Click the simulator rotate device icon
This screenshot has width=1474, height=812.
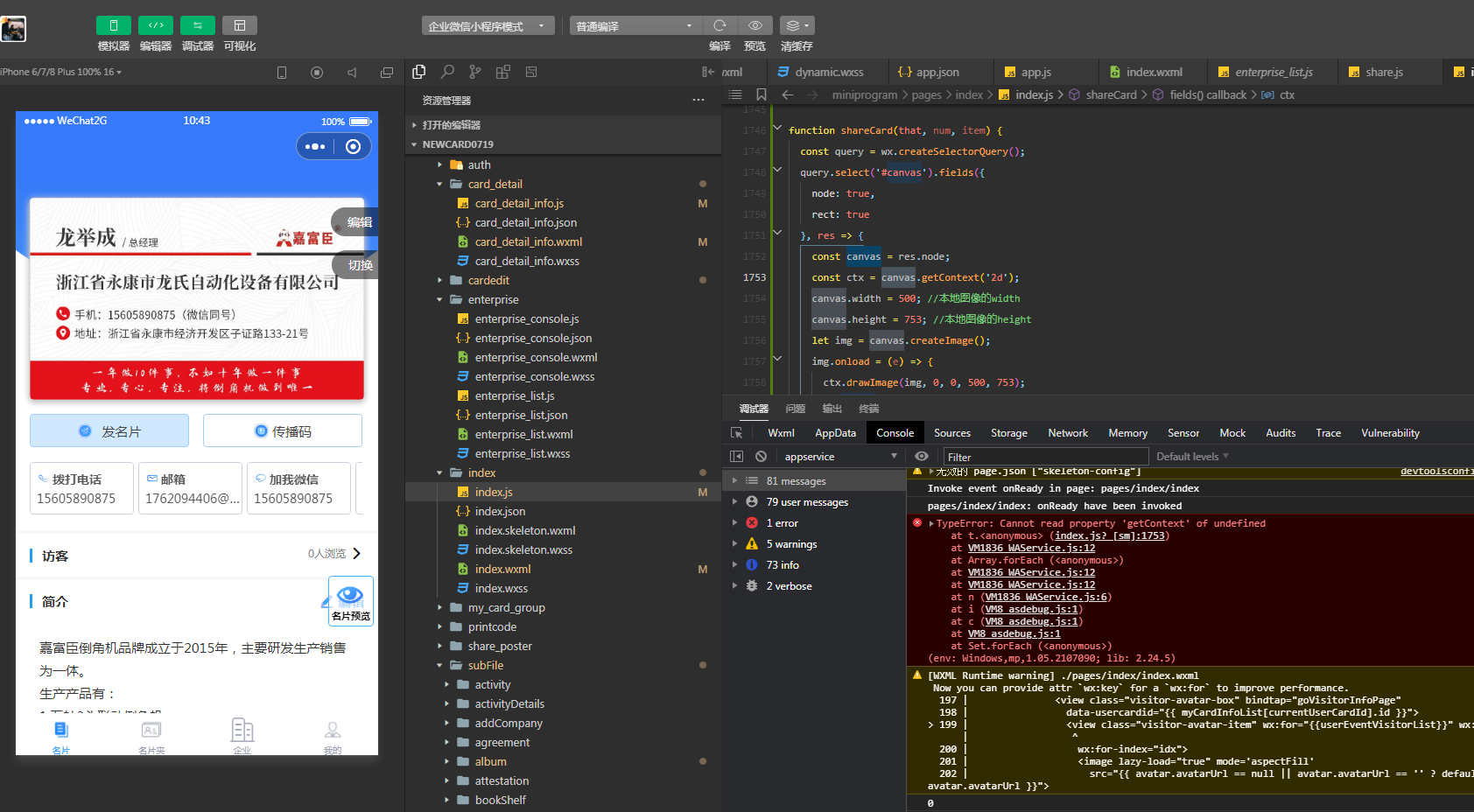pos(282,73)
